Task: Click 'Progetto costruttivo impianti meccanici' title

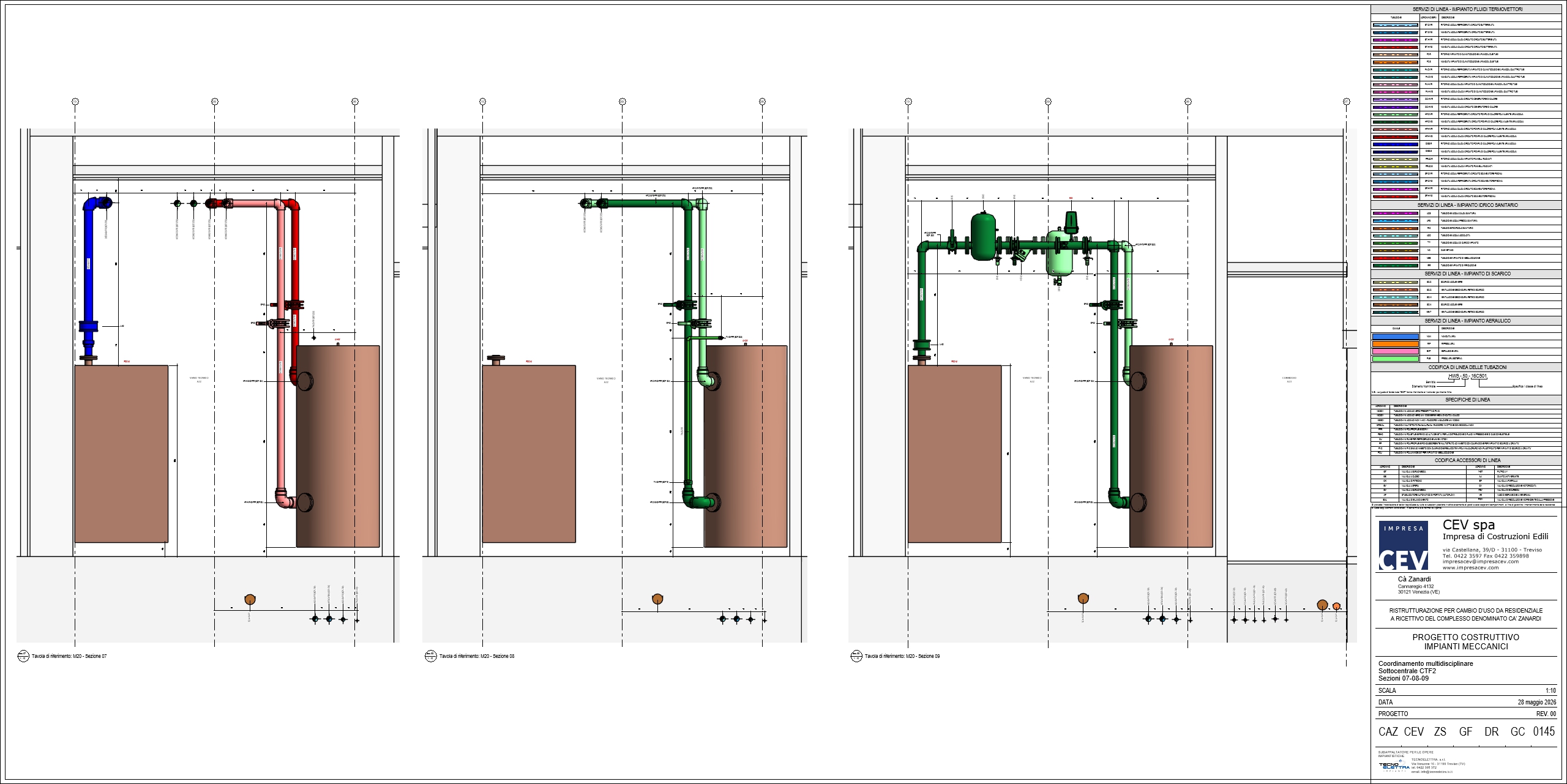Action: pos(1466,641)
